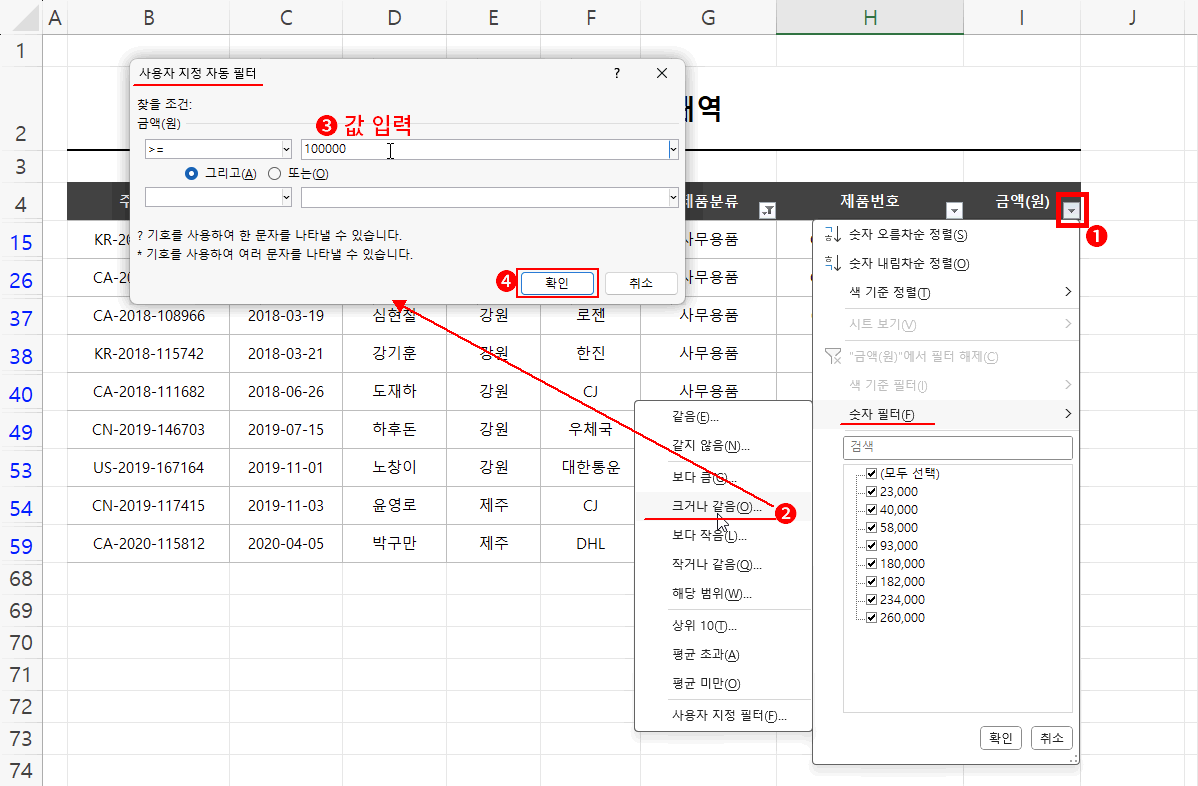Choose 상위 10 filter option
Screen dimensions: 1198x786
click(723, 626)
